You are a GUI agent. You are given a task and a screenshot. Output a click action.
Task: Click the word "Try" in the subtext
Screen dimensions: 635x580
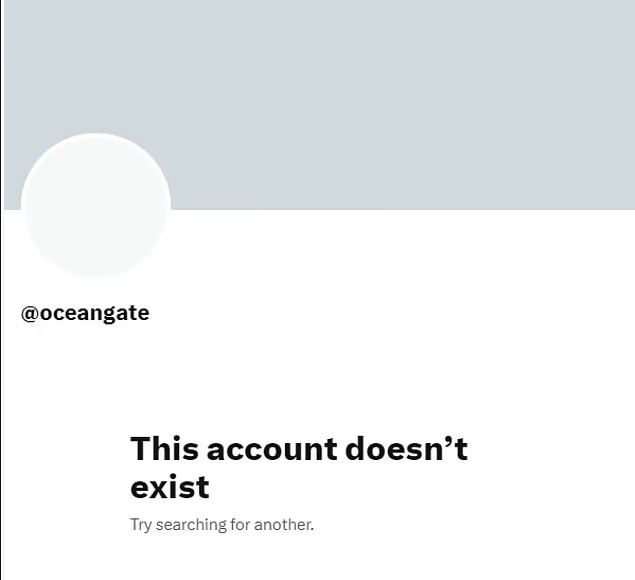[141, 525]
